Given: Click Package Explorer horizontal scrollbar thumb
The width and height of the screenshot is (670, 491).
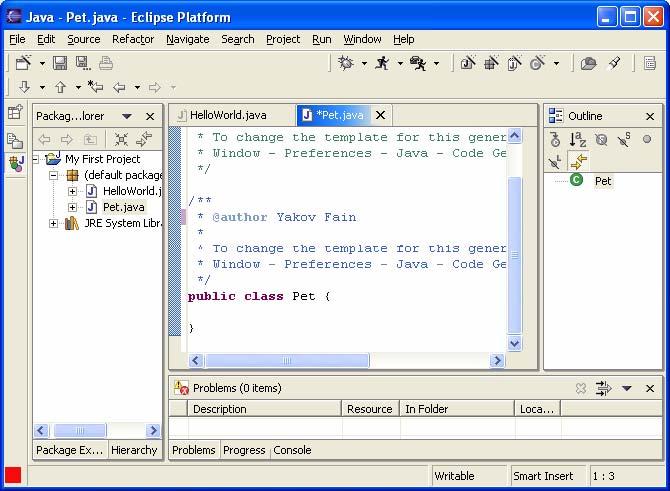Looking at the screenshot, I should (x=80, y=430).
